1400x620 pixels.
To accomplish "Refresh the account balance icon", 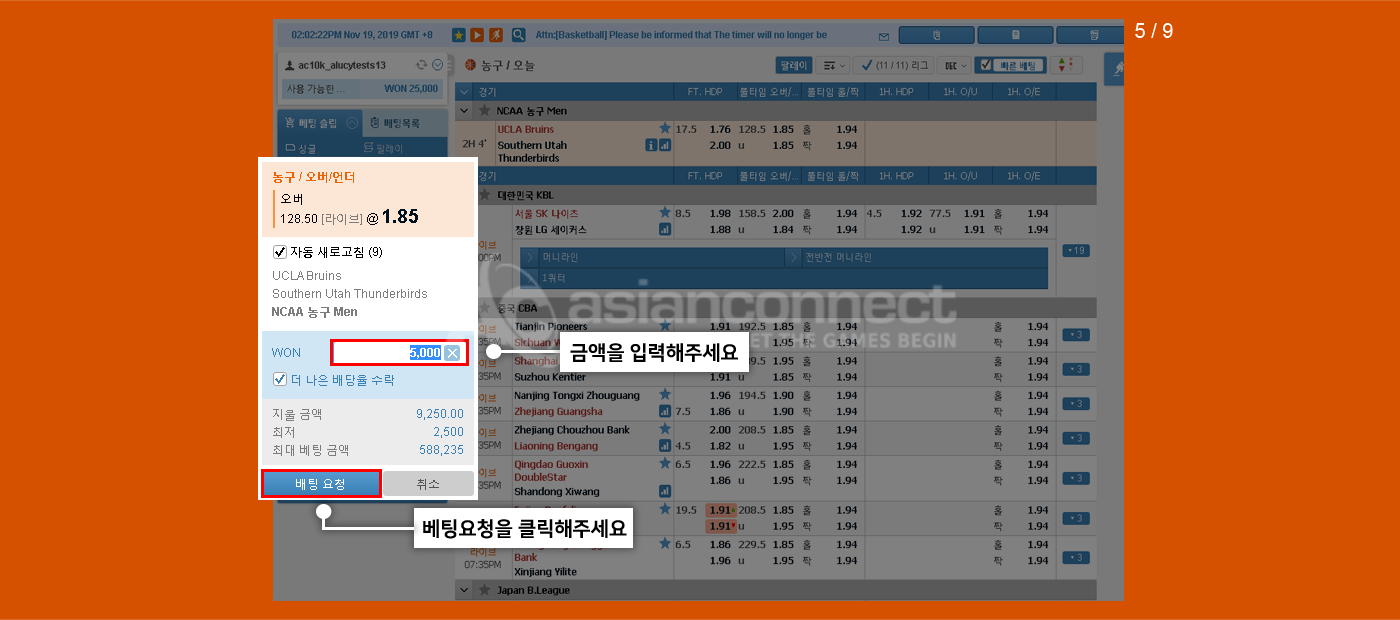I will [422, 64].
